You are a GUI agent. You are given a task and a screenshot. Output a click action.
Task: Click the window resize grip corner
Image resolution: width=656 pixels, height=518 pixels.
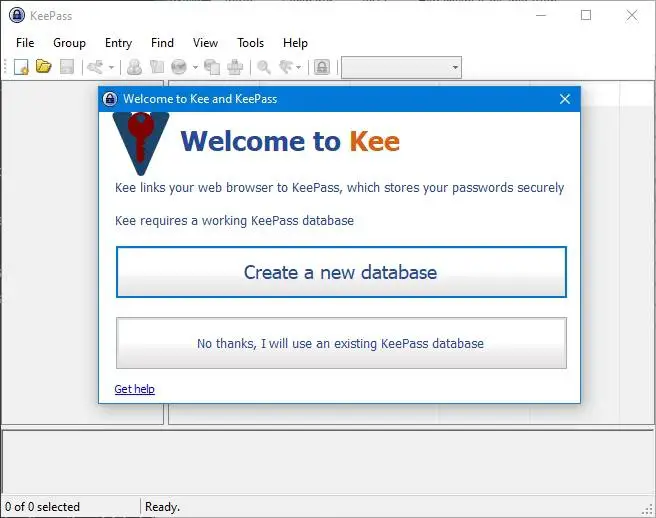[x=647, y=509]
